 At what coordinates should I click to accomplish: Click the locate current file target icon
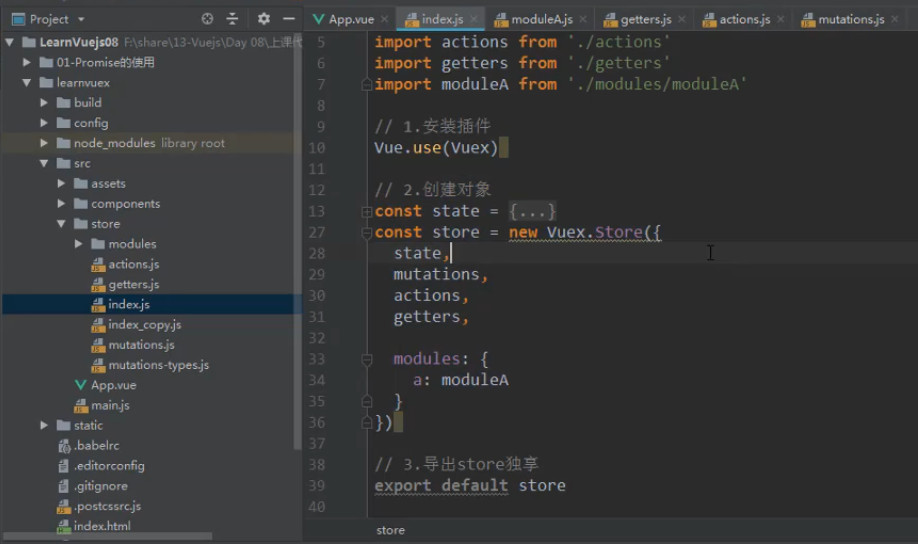[207, 19]
